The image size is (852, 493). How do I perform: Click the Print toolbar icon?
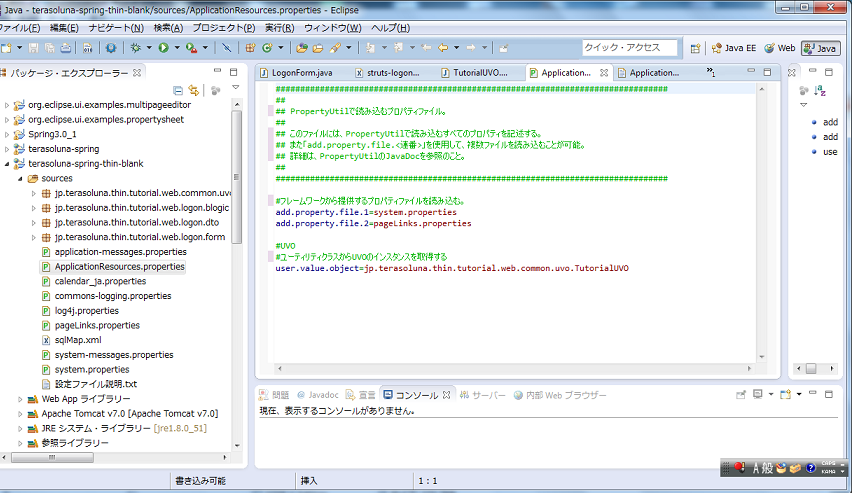[x=66, y=48]
